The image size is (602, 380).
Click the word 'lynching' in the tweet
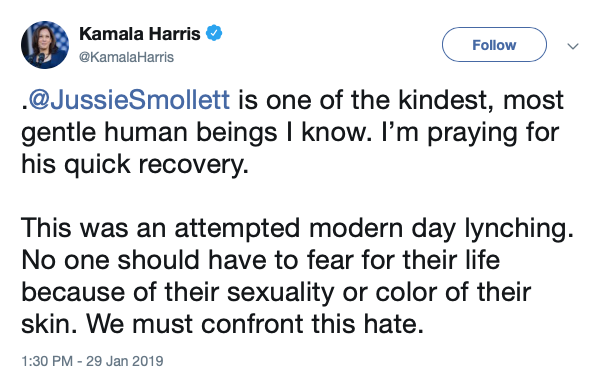click(x=519, y=229)
